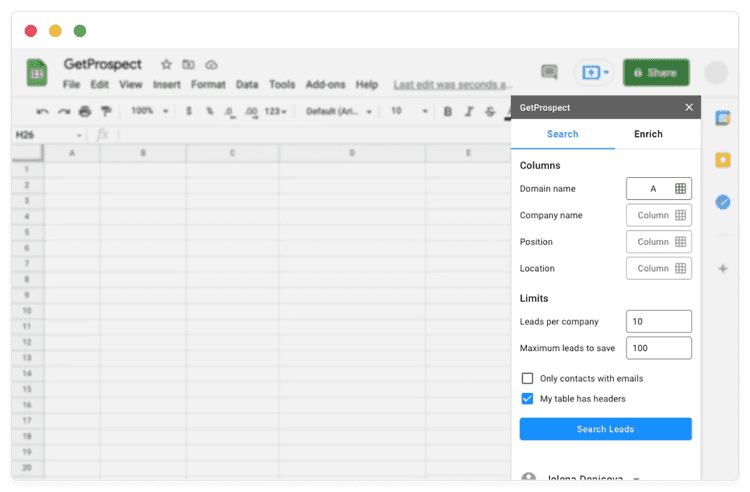
Task: Select column D header
Action: click(x=352, y=153)
